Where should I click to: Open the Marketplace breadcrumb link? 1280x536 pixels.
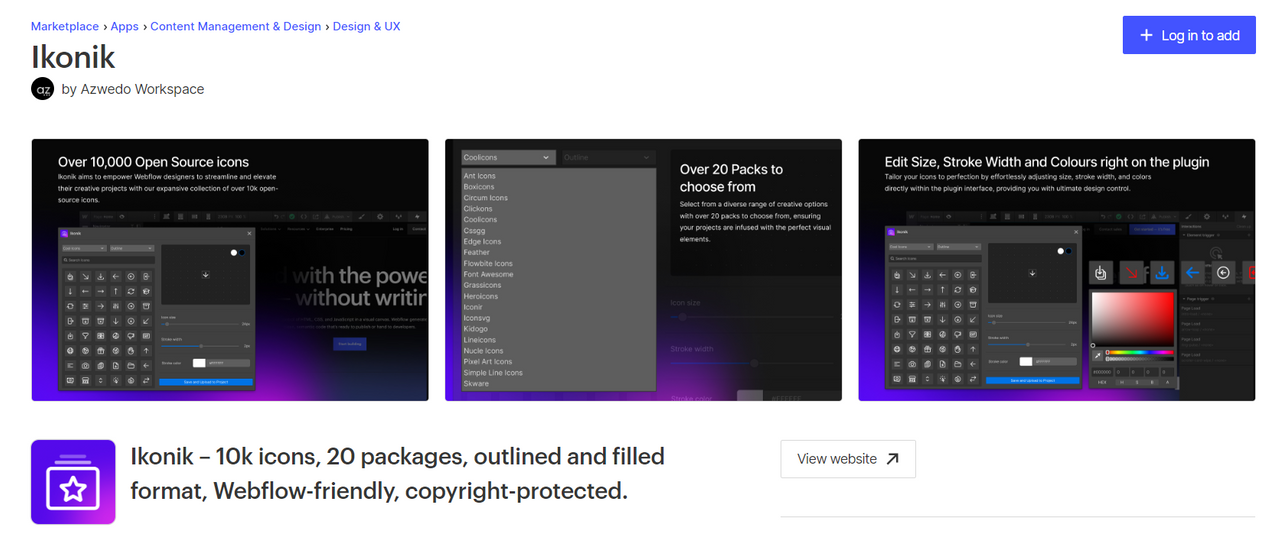(65, 26)
